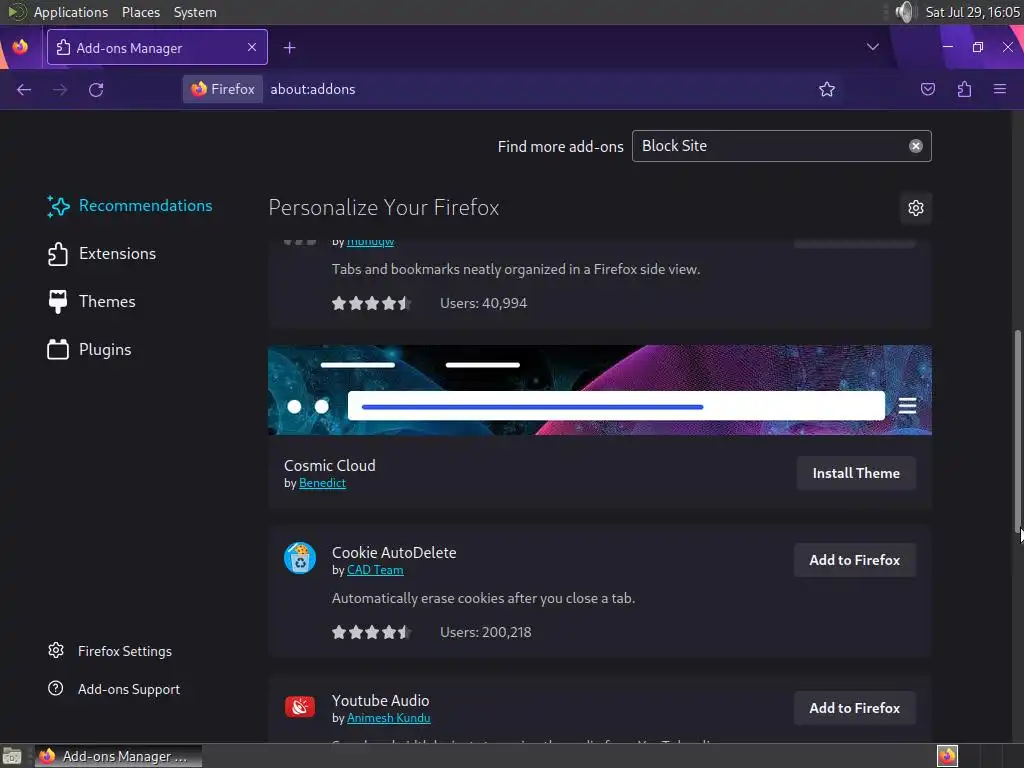Image resolution: width=1024 pixels, height=768 pixels.
Task: Click the about:addons URL text
Action: tap(313, 89)
